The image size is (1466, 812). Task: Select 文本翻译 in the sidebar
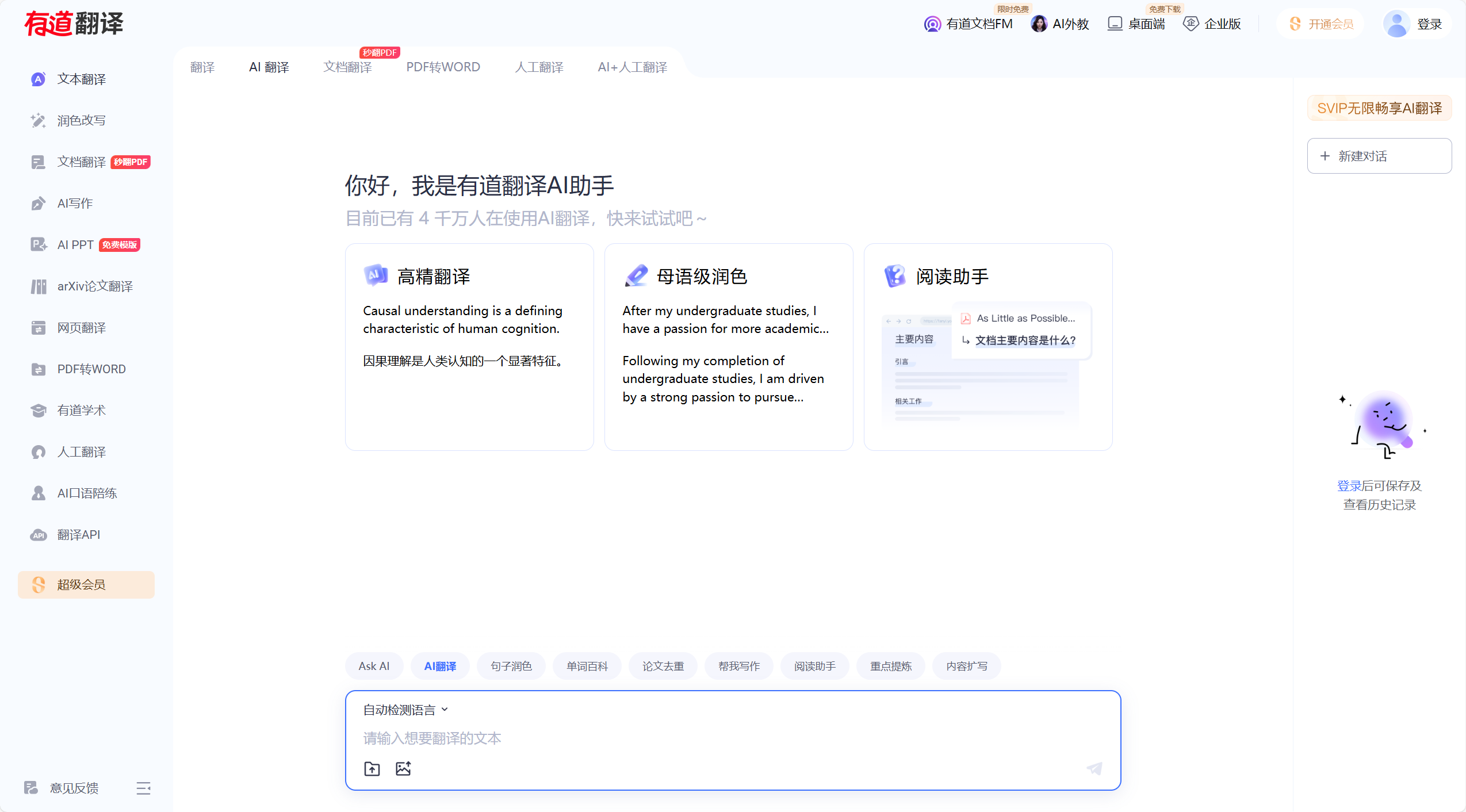pyautogui.click(x=81, y=79)
